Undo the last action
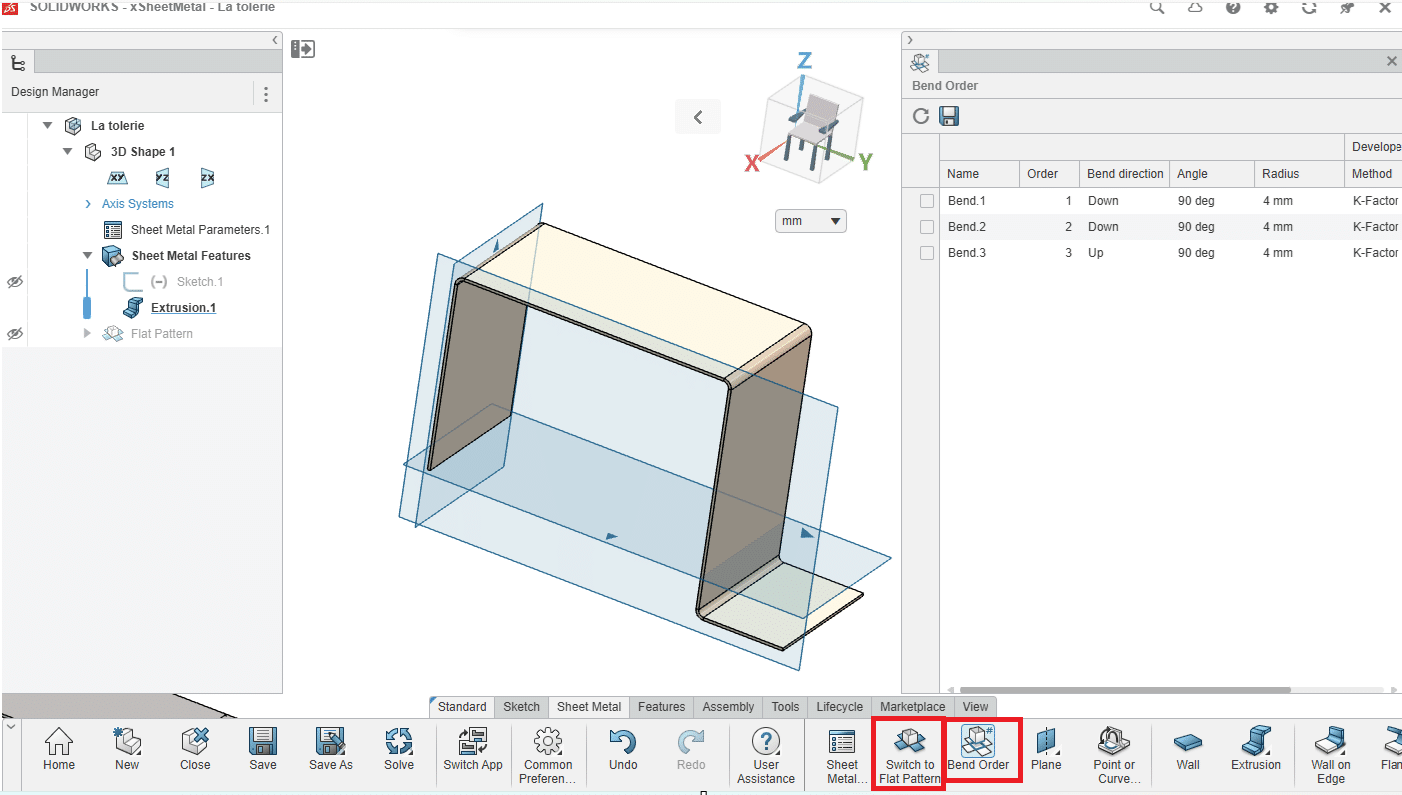Screen dimensions: 1402x795 [623, 749]
